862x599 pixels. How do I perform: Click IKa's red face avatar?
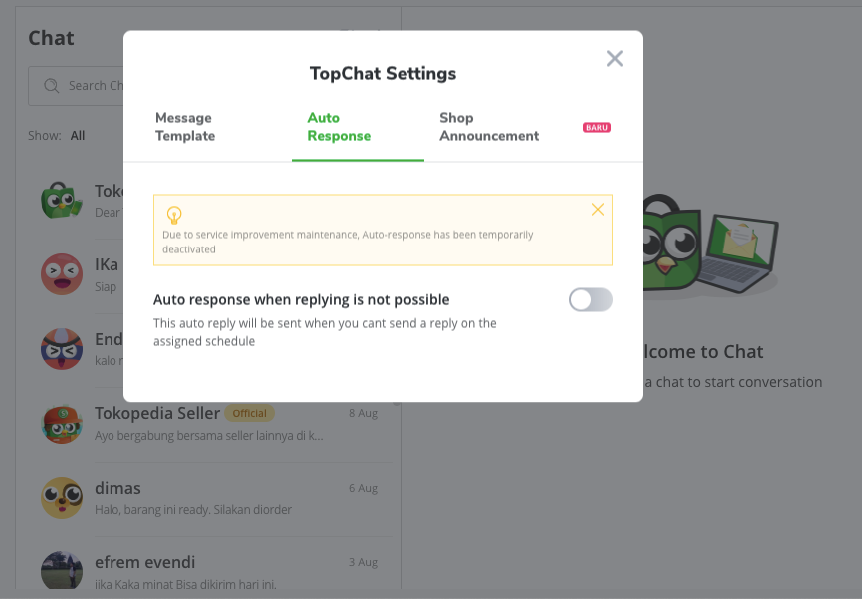click(61, 273)
